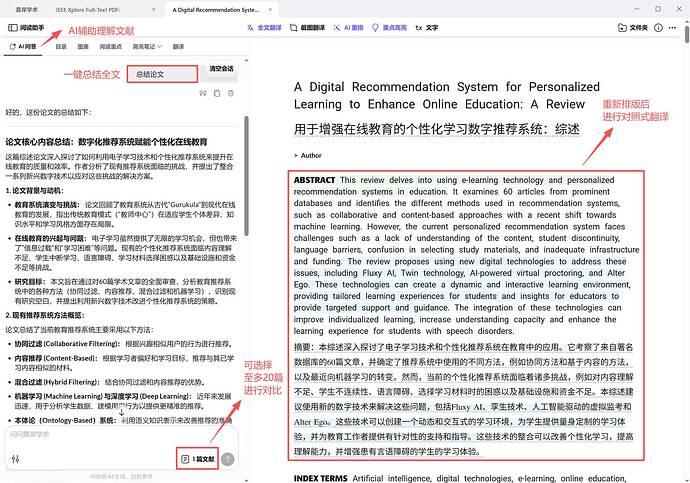Click the ABSTRACT heading text
Screen dimensions: 690x483
pos(314,180)
